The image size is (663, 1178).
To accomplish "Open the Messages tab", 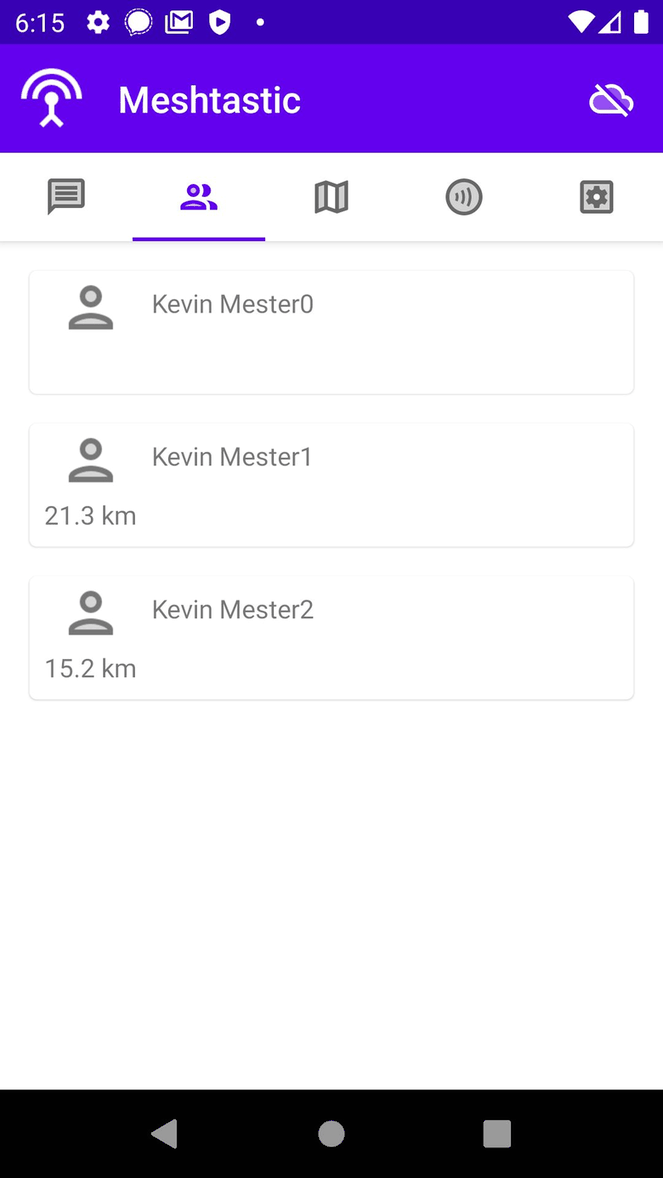I will click(x=66, y=197).
